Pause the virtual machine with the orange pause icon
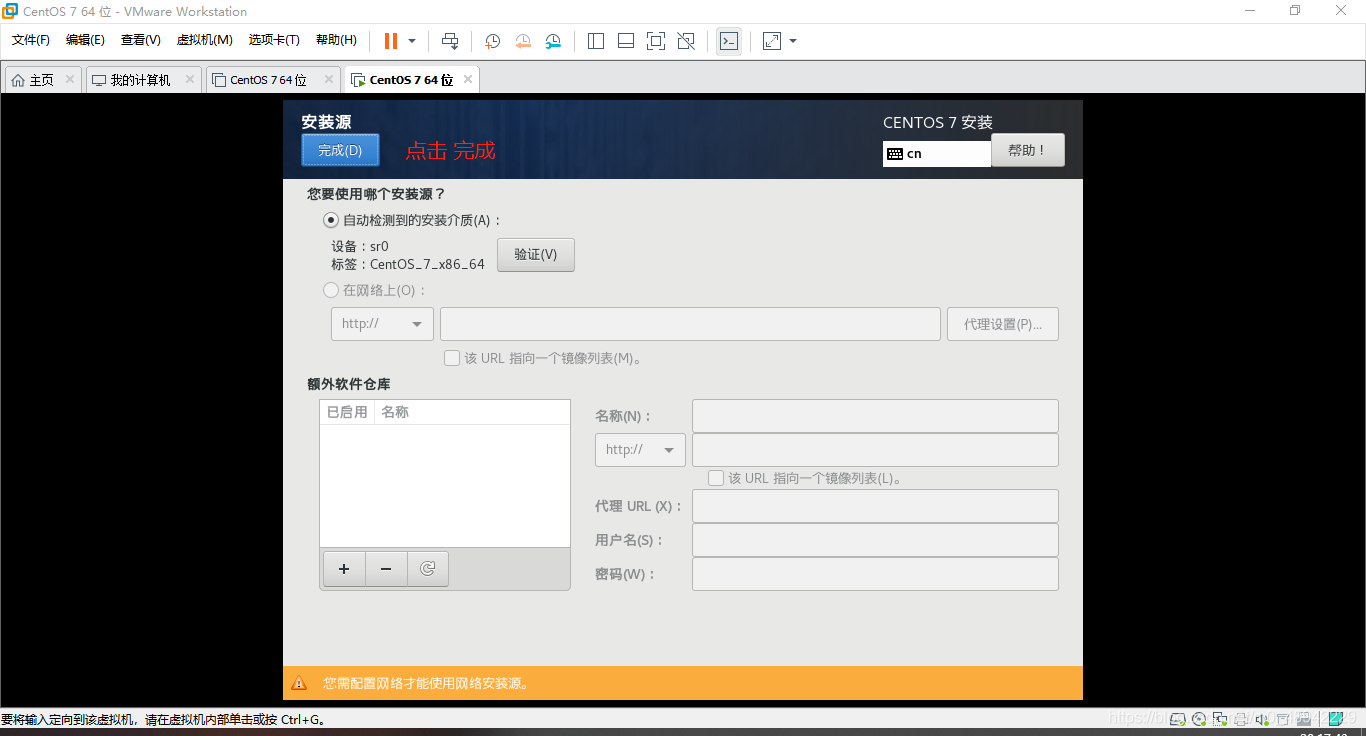The width and height of the screenshot is (1366, 736). coord(391,41)
